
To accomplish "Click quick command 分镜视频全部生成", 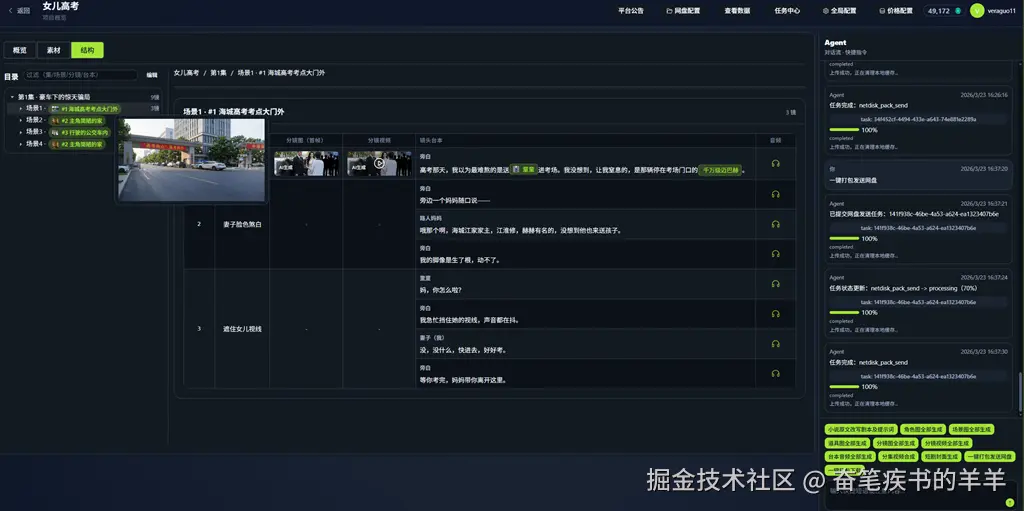I will click(x=948, y=443).
